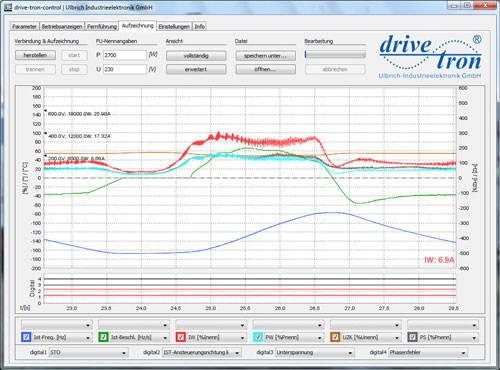Open the Fernführung tab

[x=102, y=27]
